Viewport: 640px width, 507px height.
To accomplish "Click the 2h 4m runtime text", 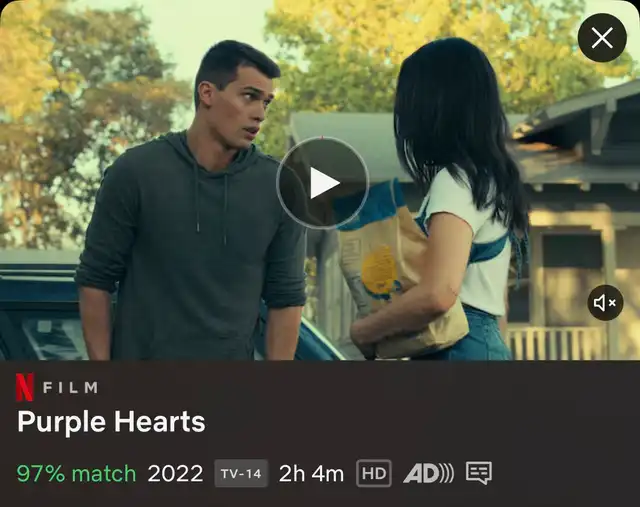I will click(x=311, y=474).
